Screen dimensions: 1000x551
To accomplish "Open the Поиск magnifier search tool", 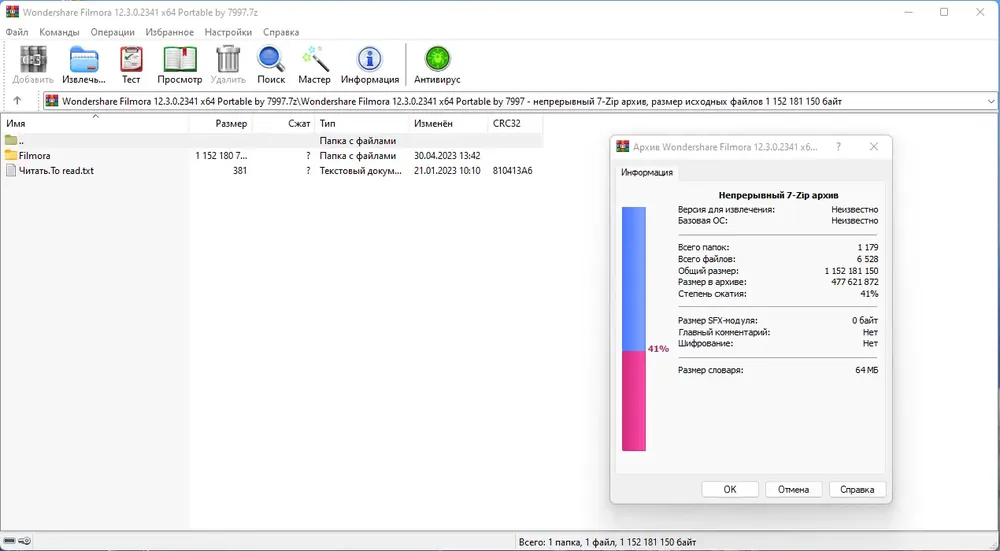I will click(x=271, y=59).
